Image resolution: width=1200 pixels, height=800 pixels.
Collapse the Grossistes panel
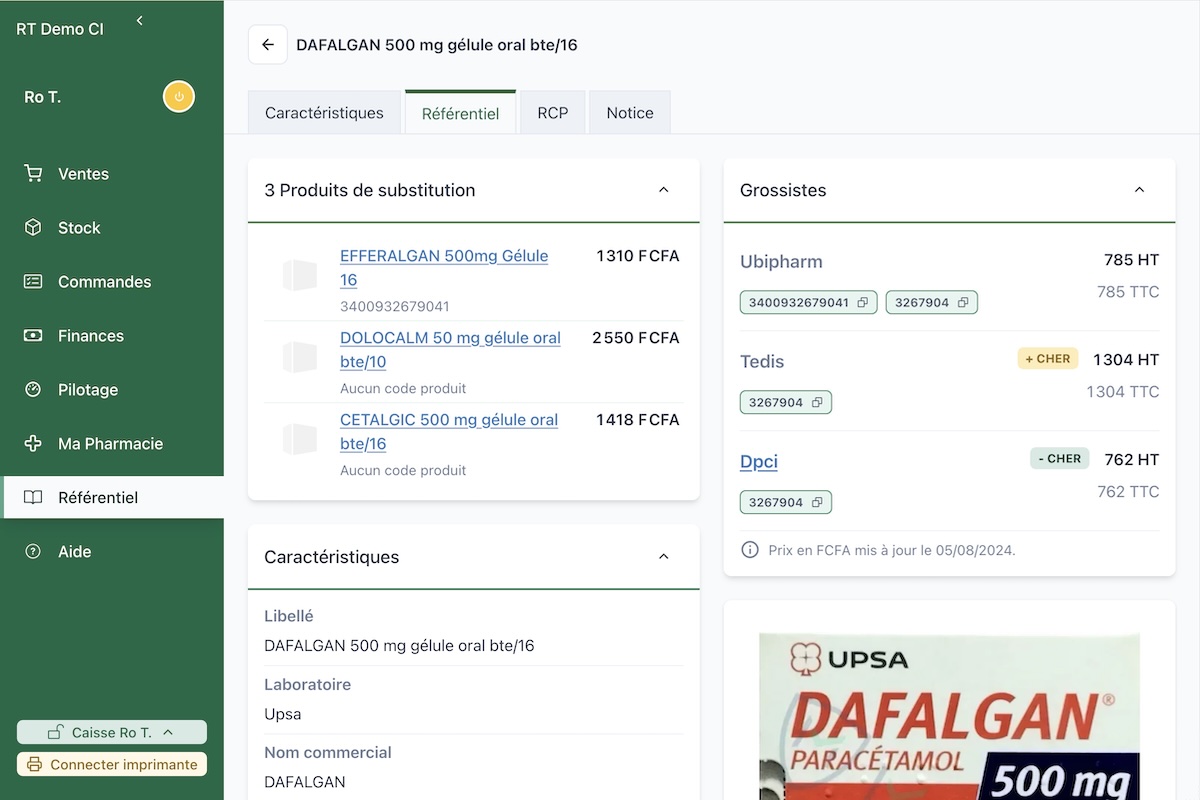point(1139,190)
